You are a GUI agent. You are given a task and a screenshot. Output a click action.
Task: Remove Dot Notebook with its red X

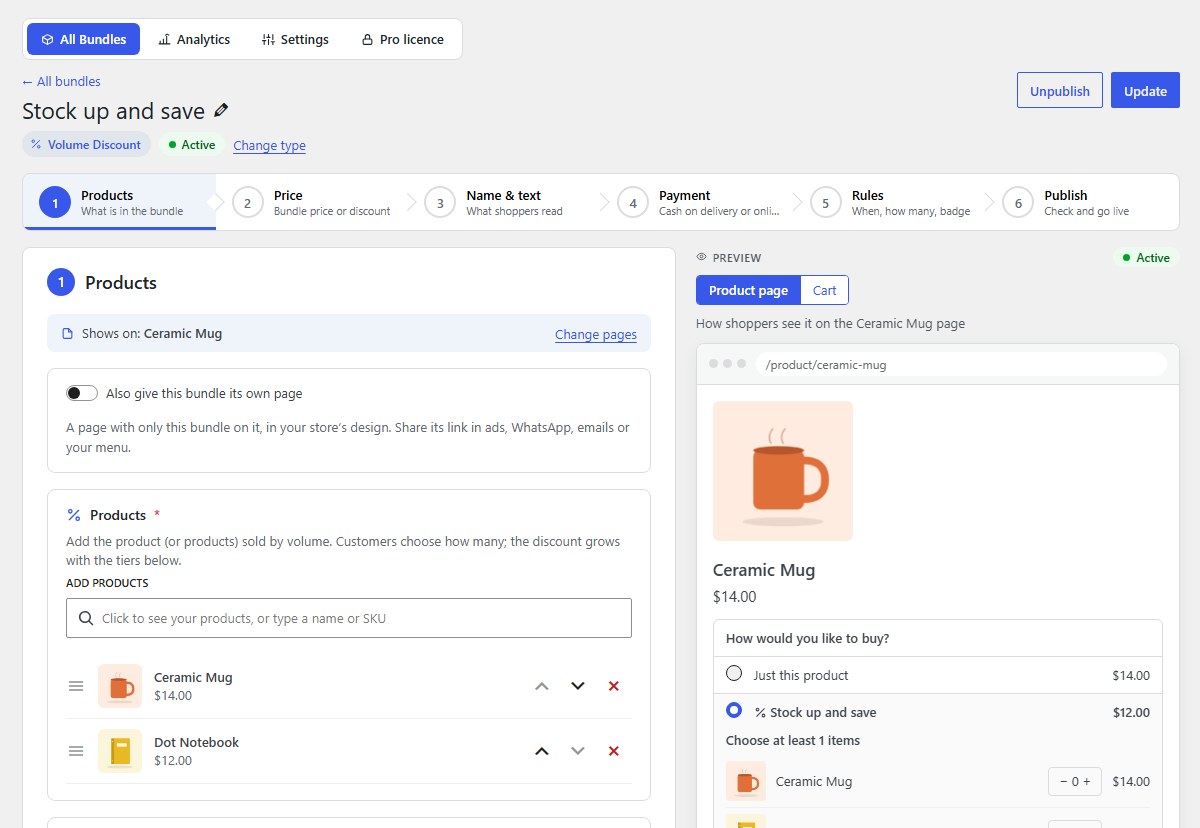(614, 751)
